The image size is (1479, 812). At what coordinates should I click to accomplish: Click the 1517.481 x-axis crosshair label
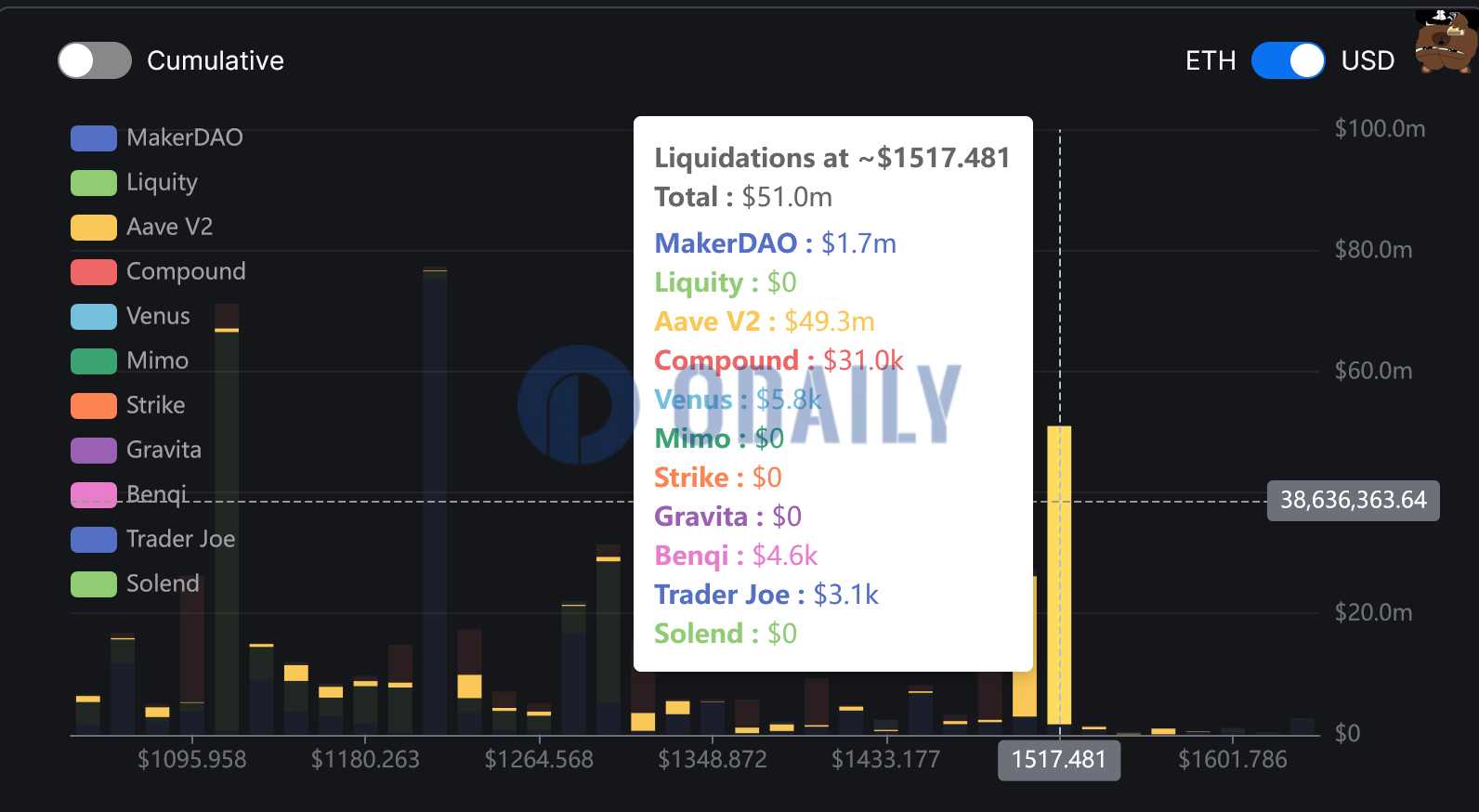tap(1059, 760)
